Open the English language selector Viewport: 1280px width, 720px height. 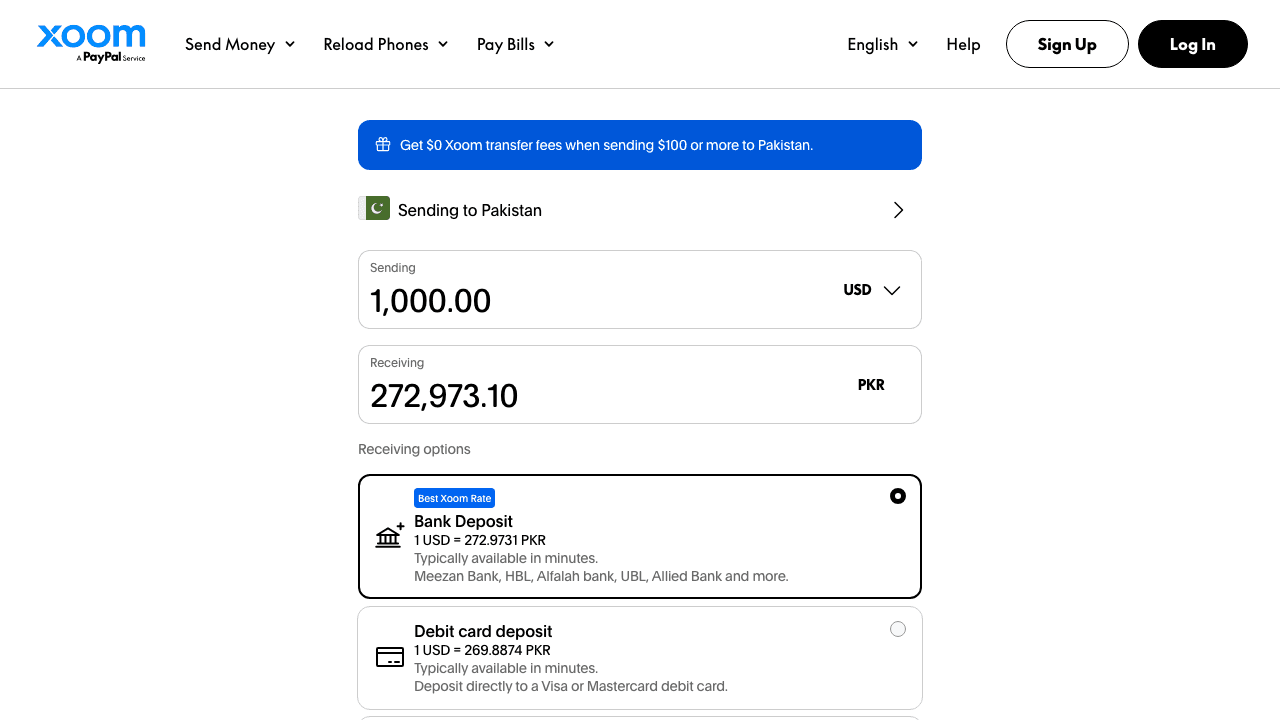pyautogui.click(x=883, y=44)
